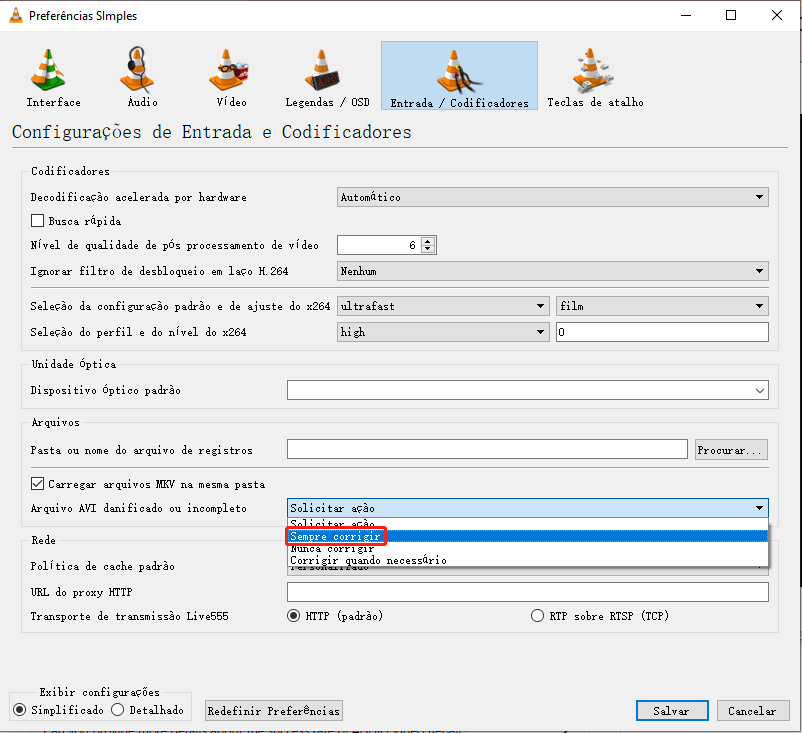Image resolution: width=802 pixels, height=733 pixels.
Task: Open the Teclas de atalho settings
Action: (x=592, y=75)
